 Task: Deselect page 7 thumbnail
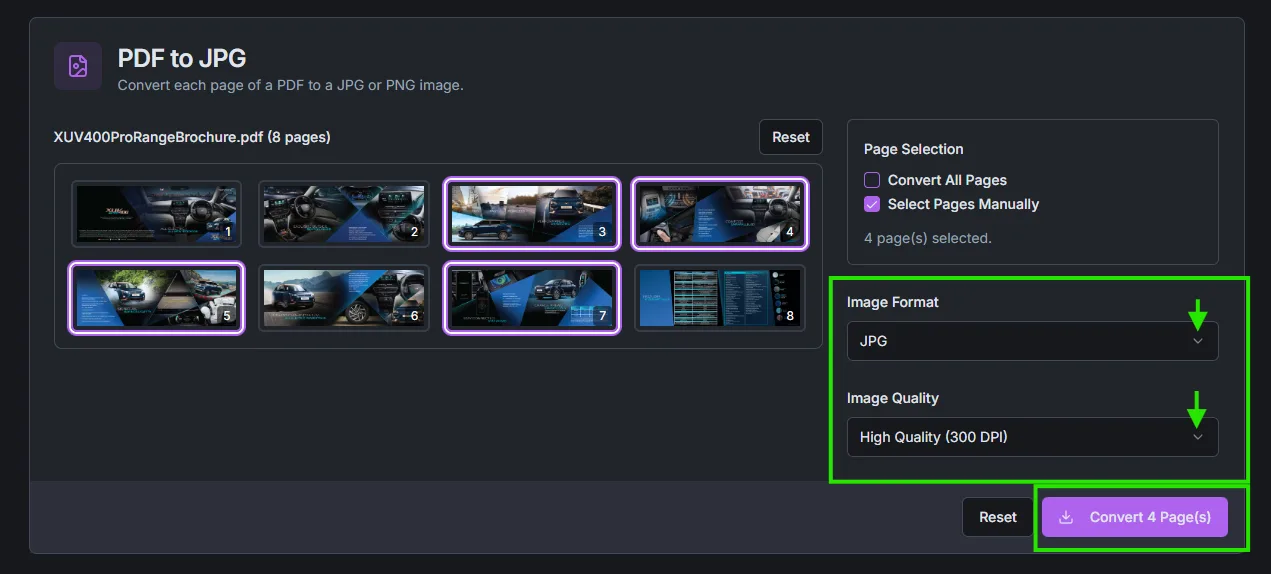point(531,297)
